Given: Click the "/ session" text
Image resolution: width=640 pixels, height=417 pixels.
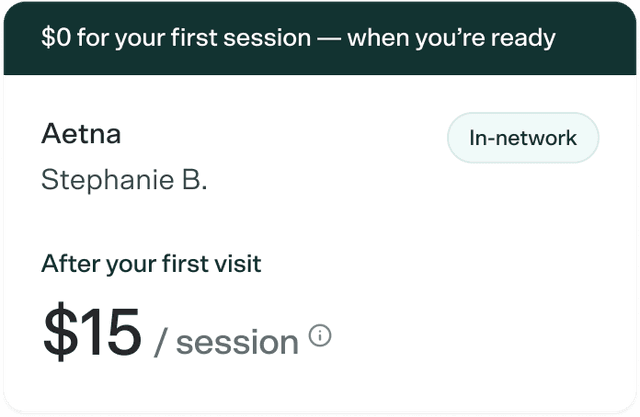Looking at the screenshot, I should 227,342.
